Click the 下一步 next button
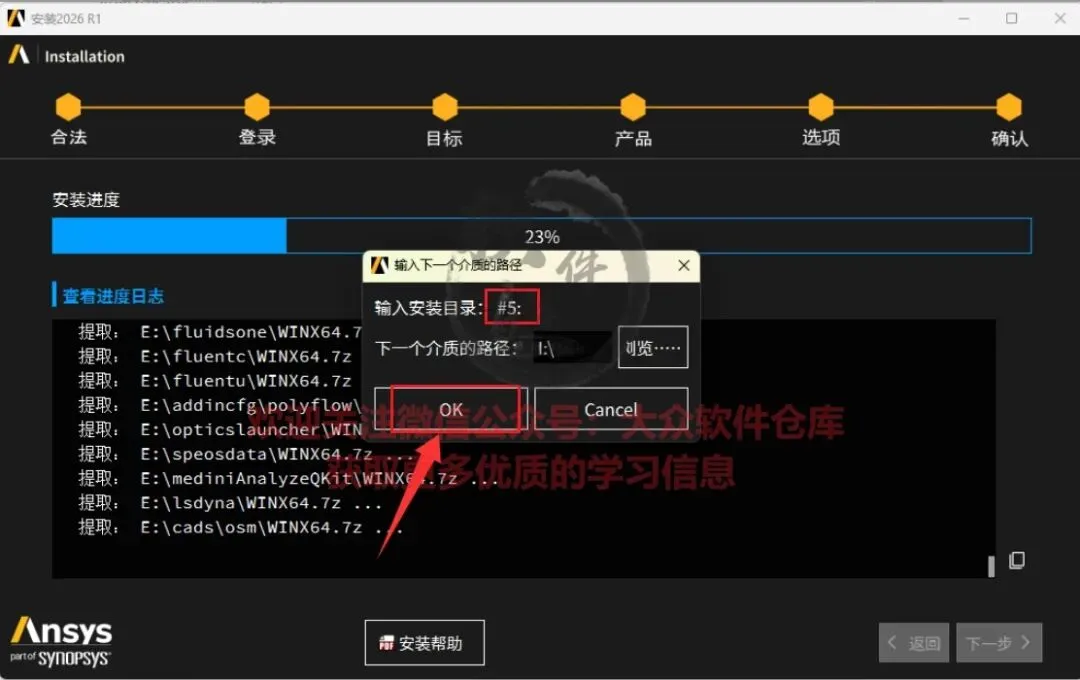The width and height of the screenshot is (1080, 680). [x=999, y=643]
